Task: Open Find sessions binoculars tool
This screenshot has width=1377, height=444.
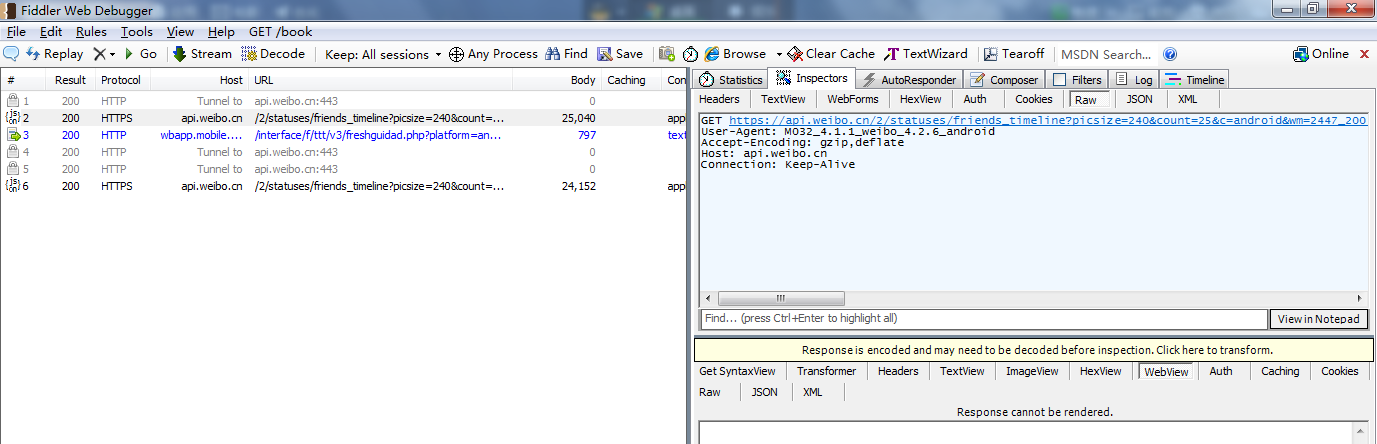Action: point(566,54)
